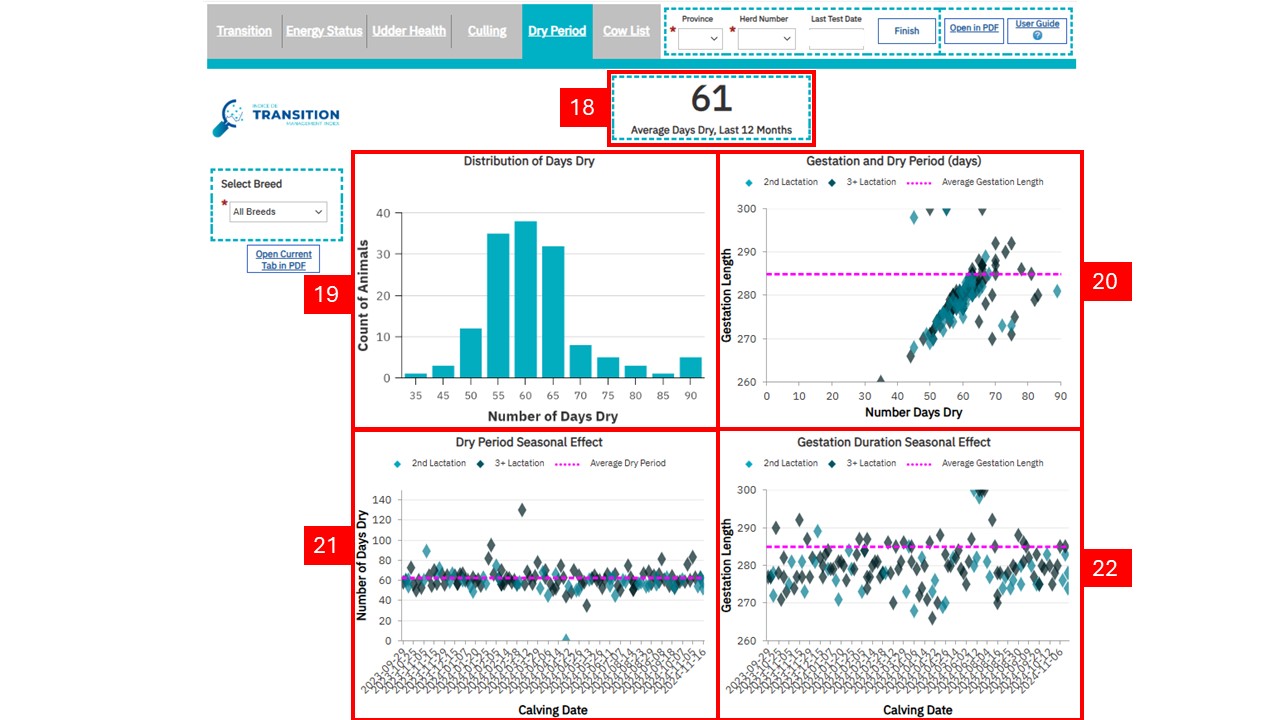Image resolution: width=1280 pixels, height=720 pixels.
Task: Click the Last Test Date field
Action: click(836, 38)
